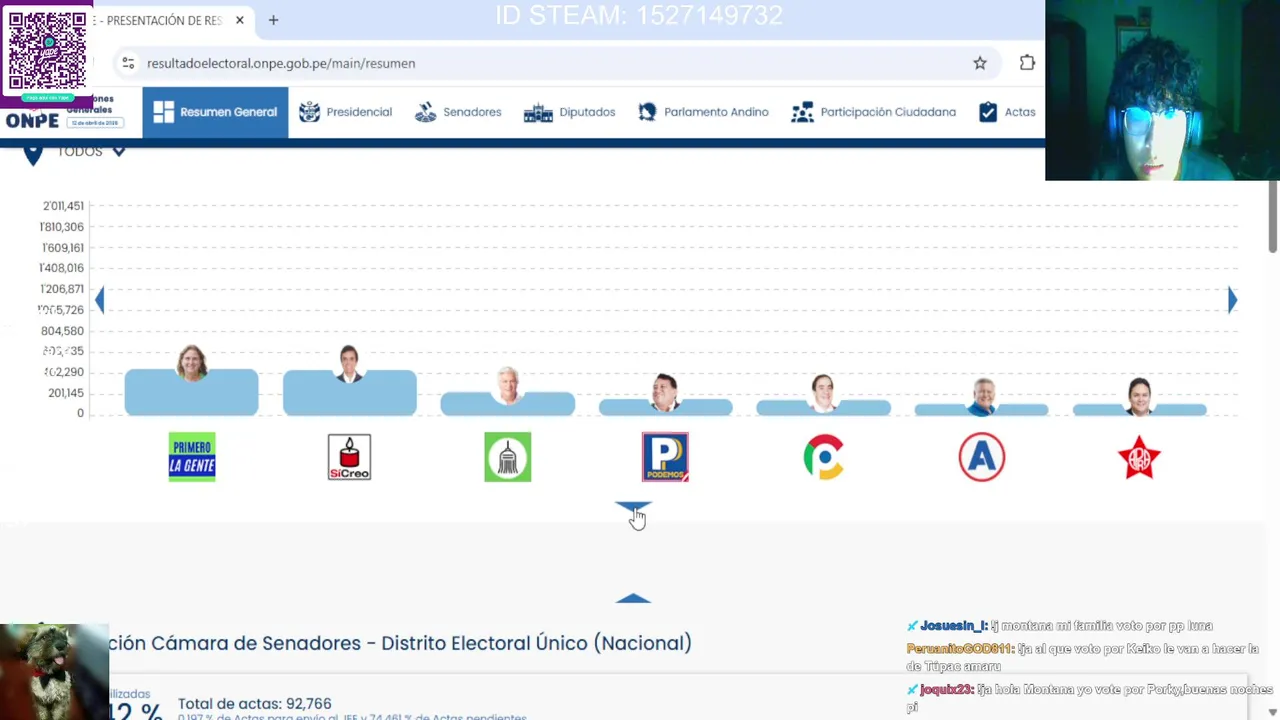Click the multicolor circle party candidate photo

coord(823,393)
